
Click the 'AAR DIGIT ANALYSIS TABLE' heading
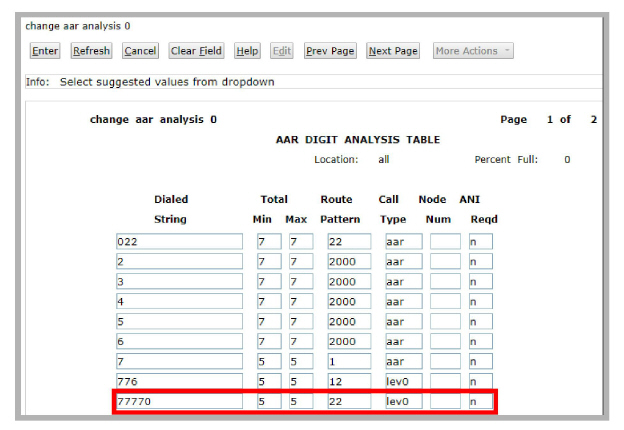tap(358, 140)
